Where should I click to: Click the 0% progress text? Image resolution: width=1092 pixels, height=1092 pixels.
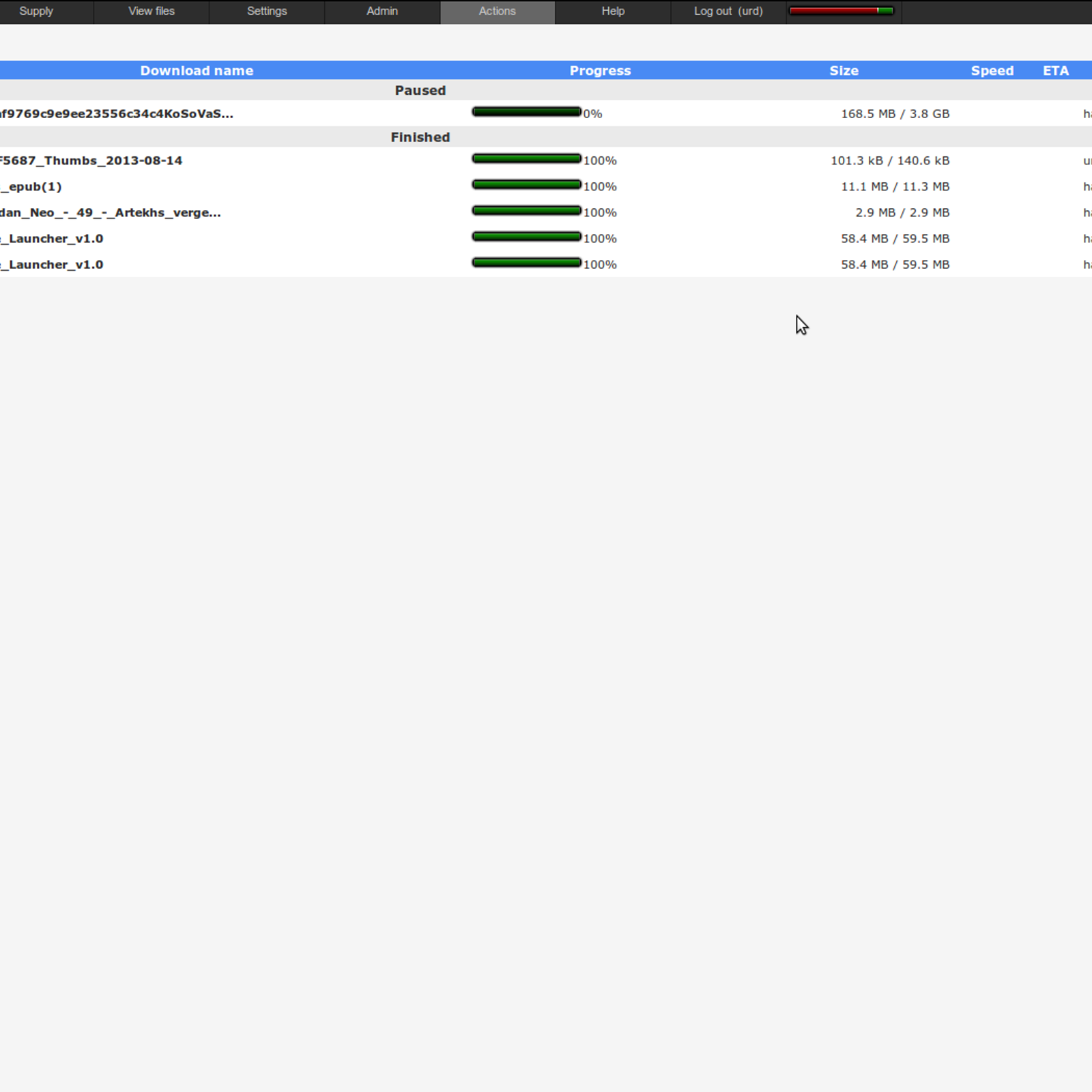point(592,114)
